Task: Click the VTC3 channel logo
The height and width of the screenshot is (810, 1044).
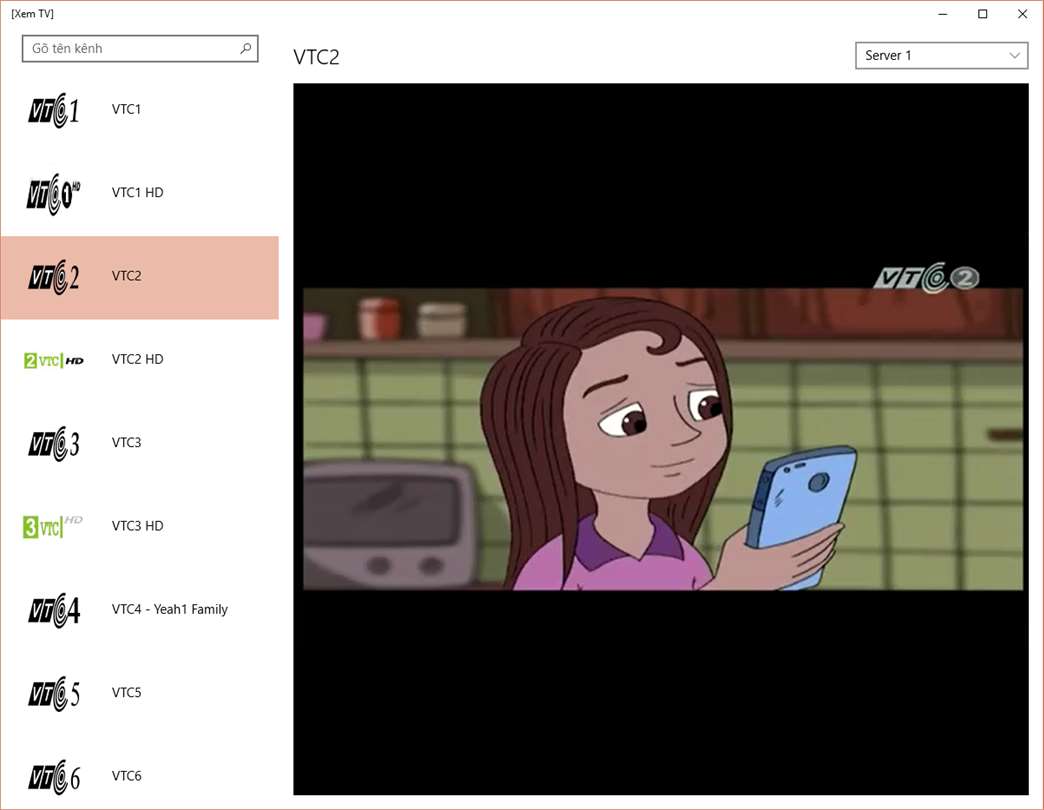Action: [x=54, y=444]
